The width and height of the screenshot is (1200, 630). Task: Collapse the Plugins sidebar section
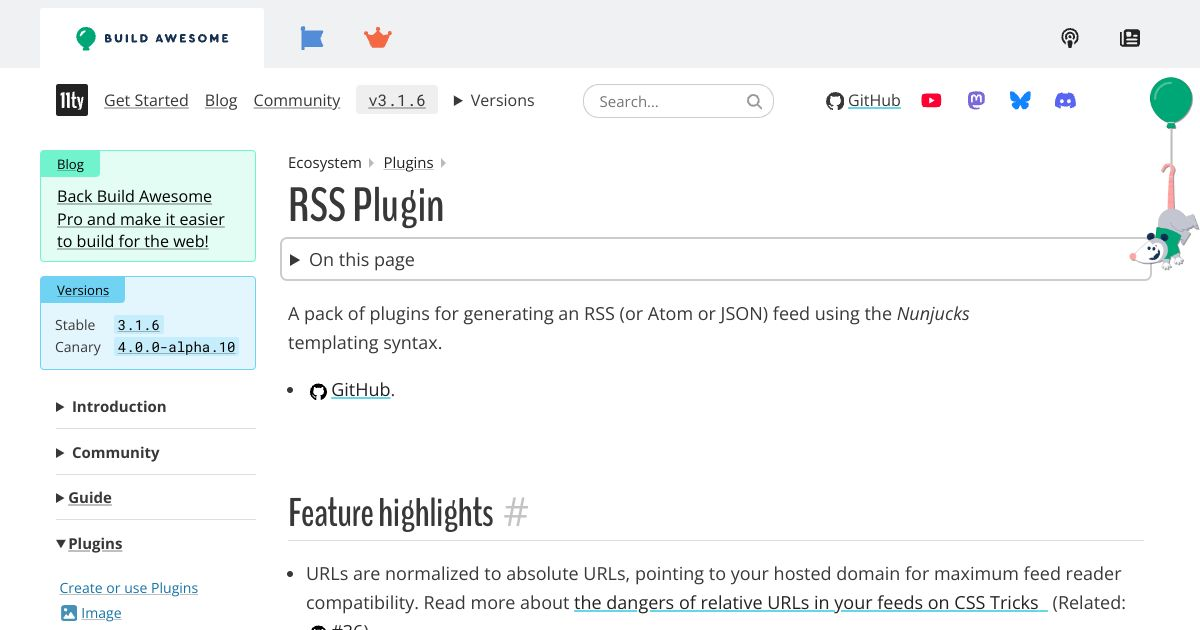coord(89,543)
